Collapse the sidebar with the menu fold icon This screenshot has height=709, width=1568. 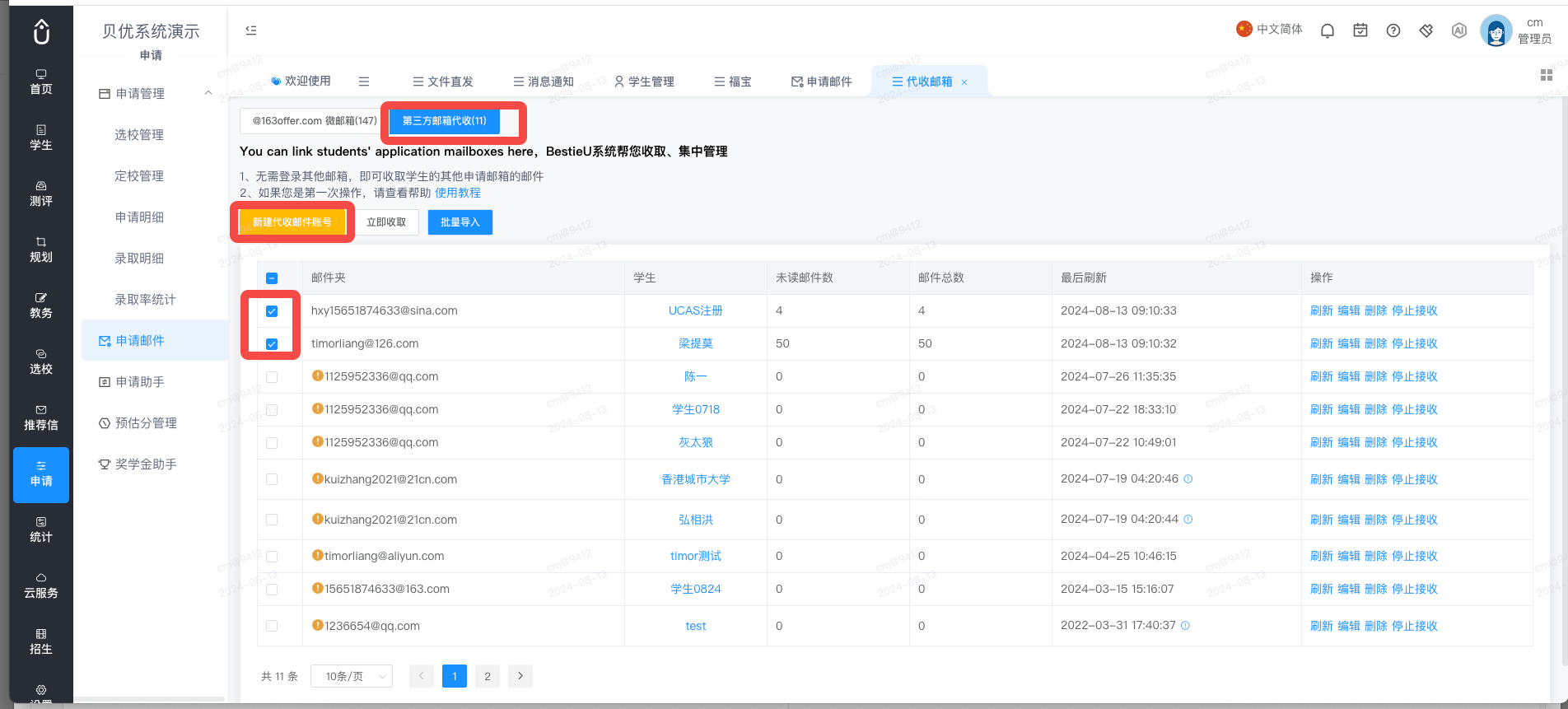251,30
